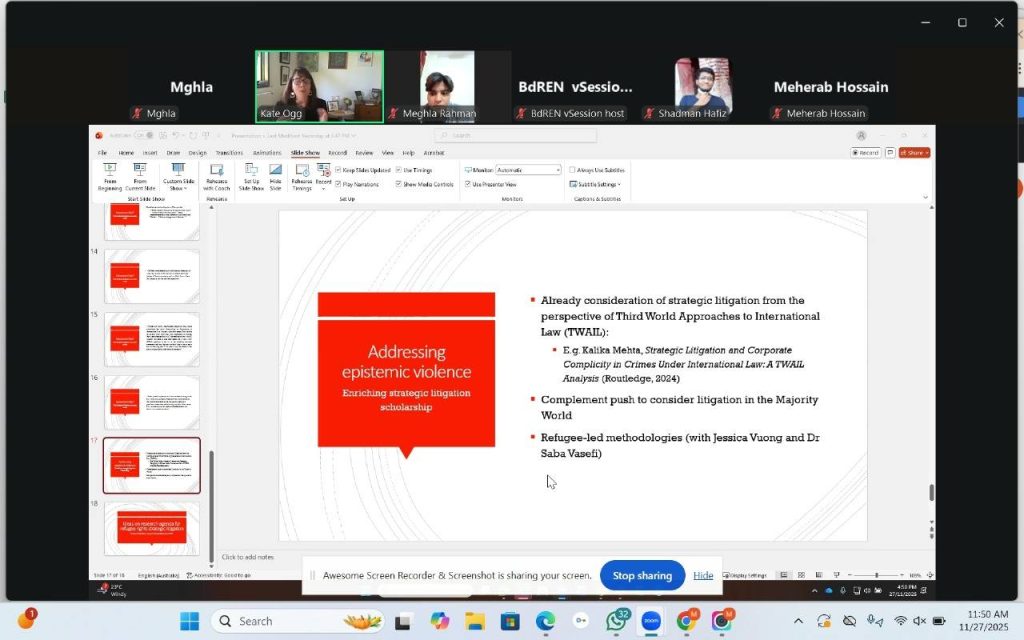Uncheck the Use Presenter View checkbox
The image size is (1024, 640).
click(468, 184)
